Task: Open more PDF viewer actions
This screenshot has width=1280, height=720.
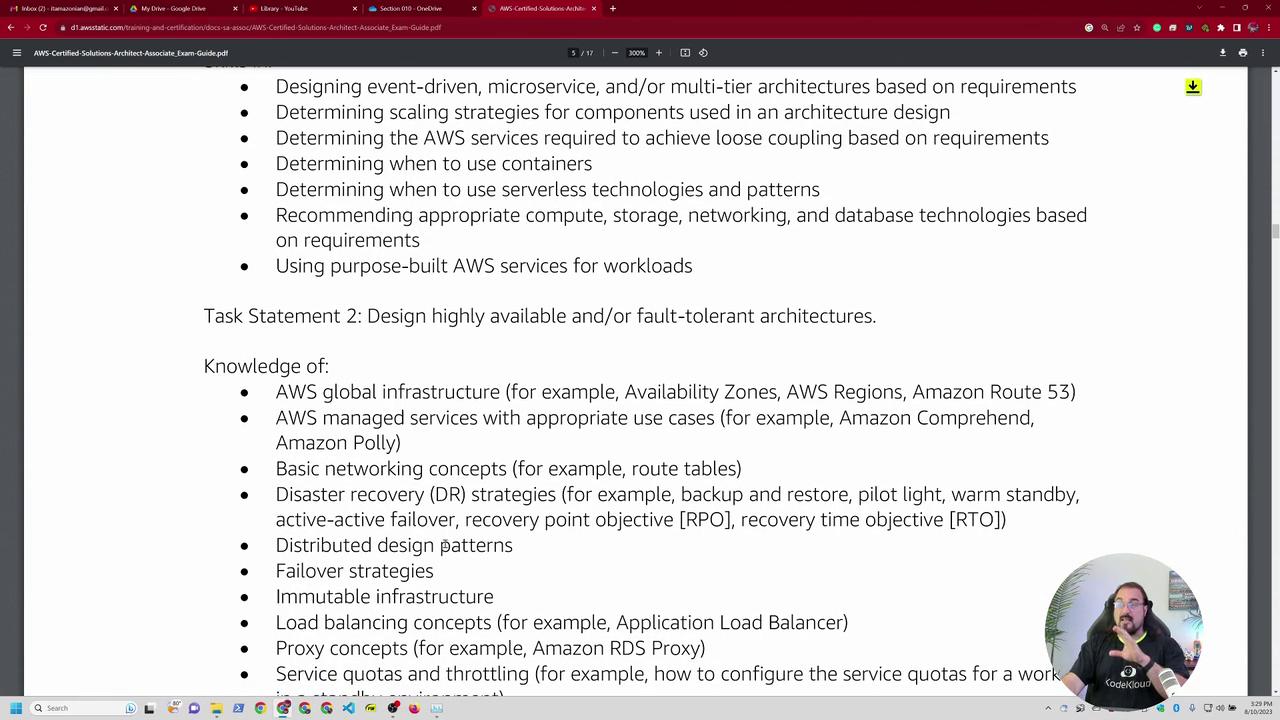Action: 1263,53
